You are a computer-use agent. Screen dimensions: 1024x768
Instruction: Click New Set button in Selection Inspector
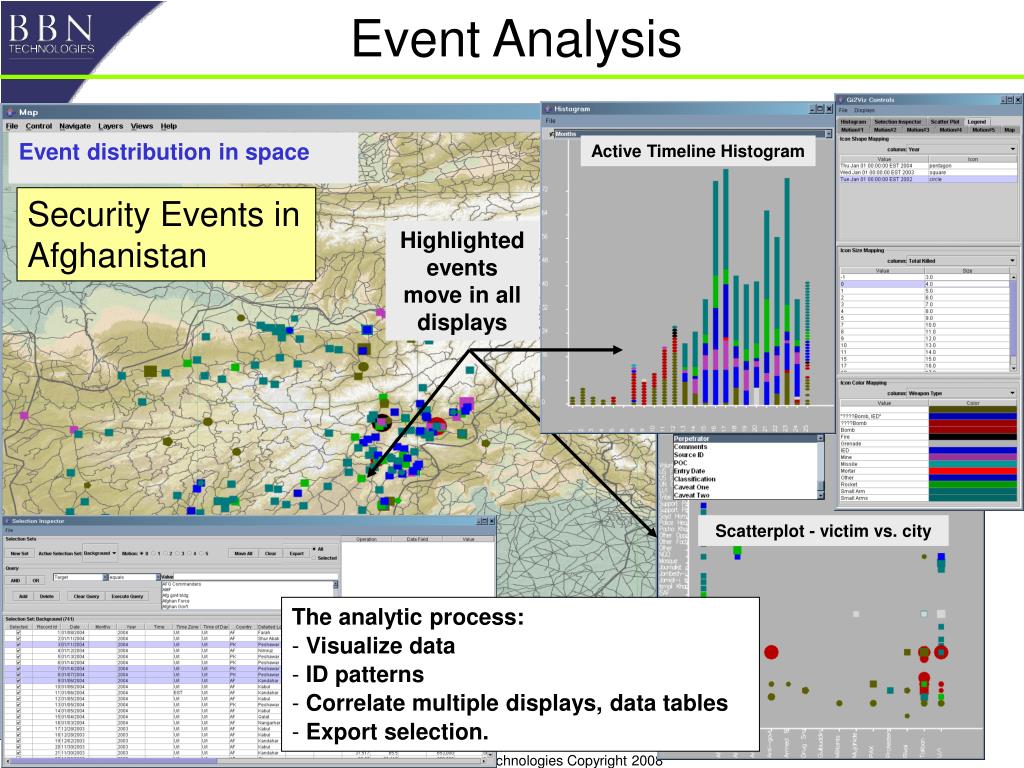point(20,553)
